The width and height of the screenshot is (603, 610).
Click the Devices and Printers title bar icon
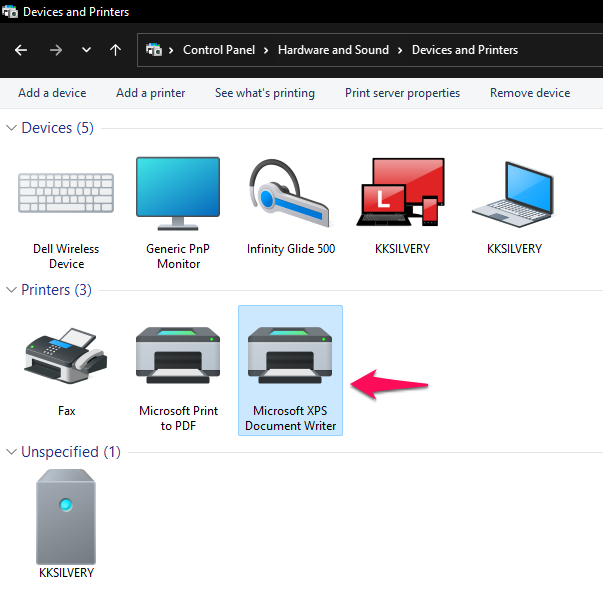pyautogui.click(x=9, y=12)
